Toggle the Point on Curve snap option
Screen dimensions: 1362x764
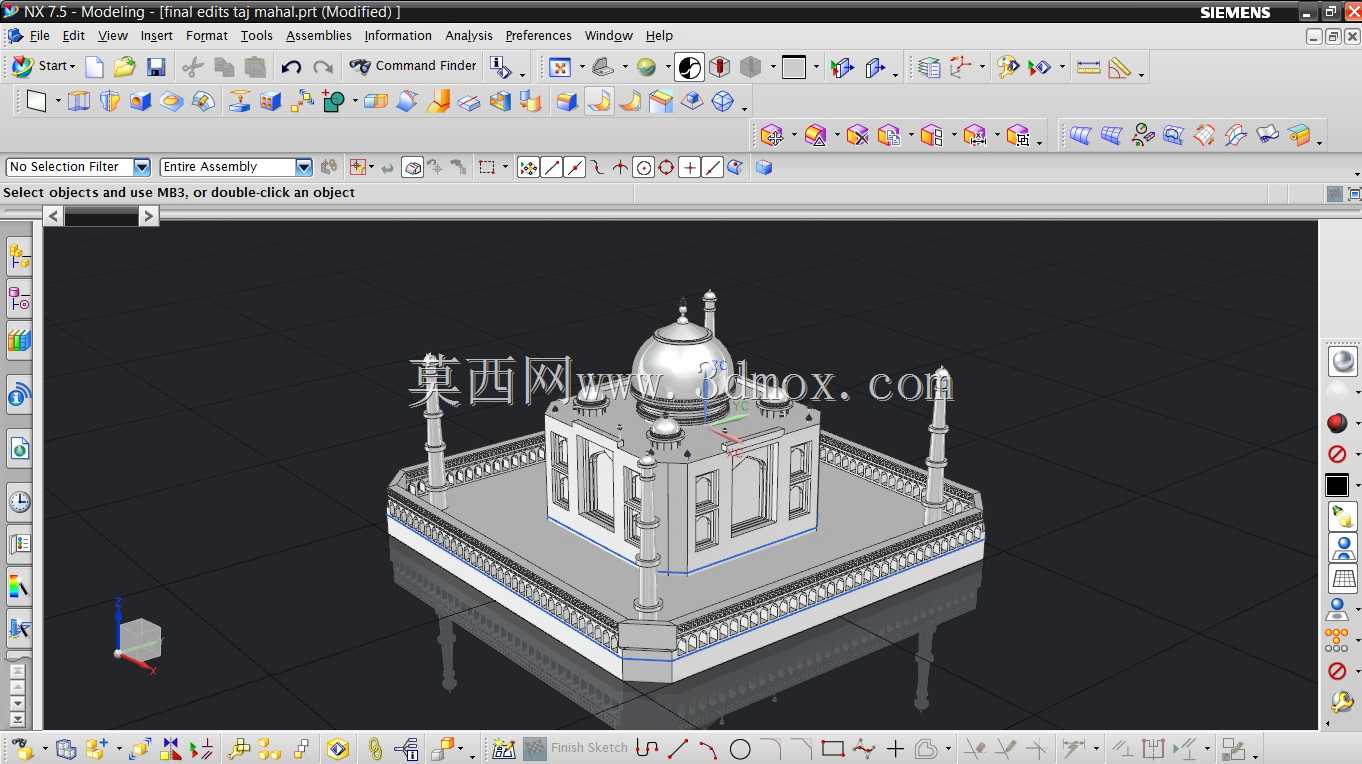tap(713, 167)
